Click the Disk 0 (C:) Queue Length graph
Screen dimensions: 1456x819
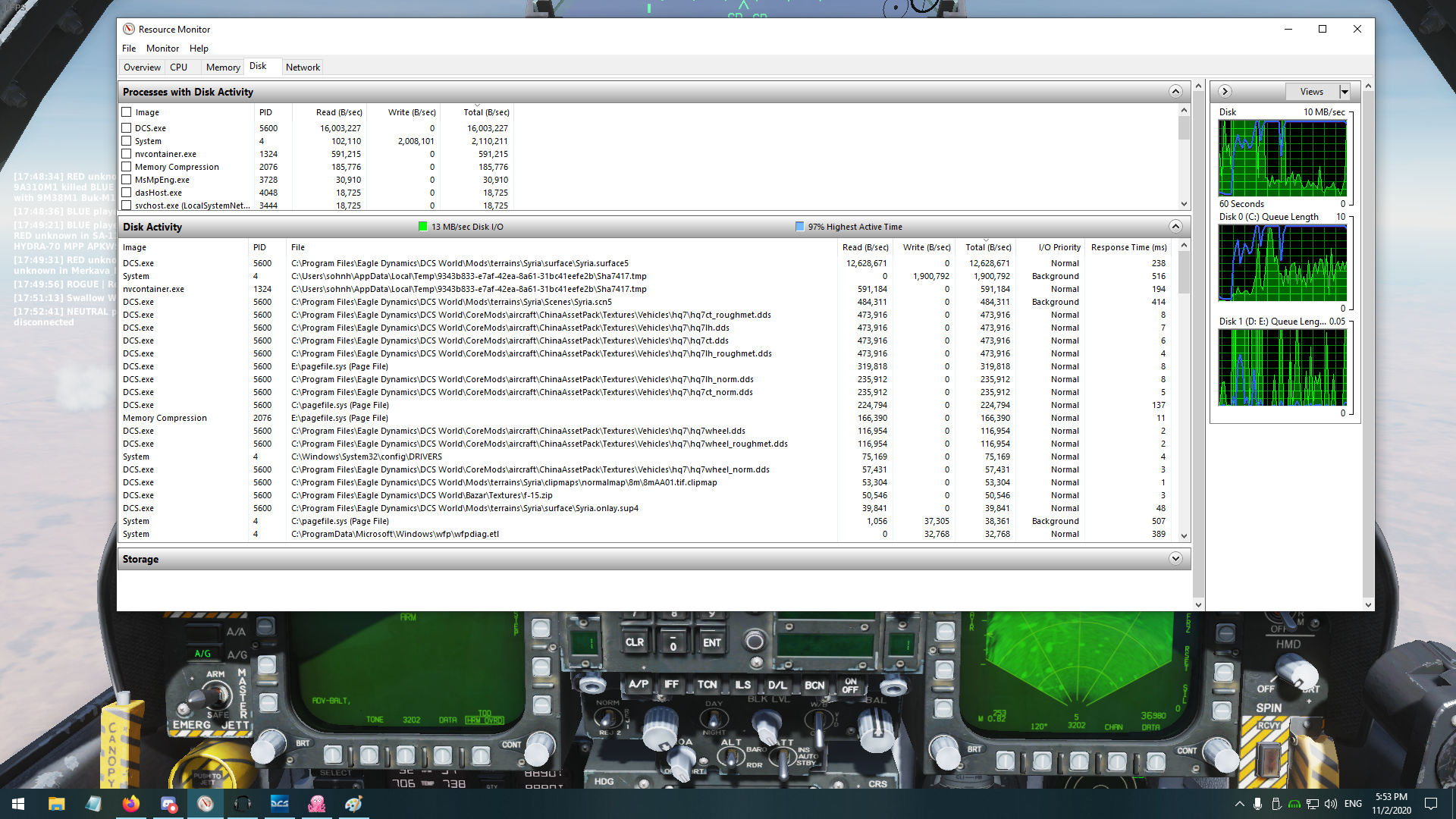tap(1282, 264)
